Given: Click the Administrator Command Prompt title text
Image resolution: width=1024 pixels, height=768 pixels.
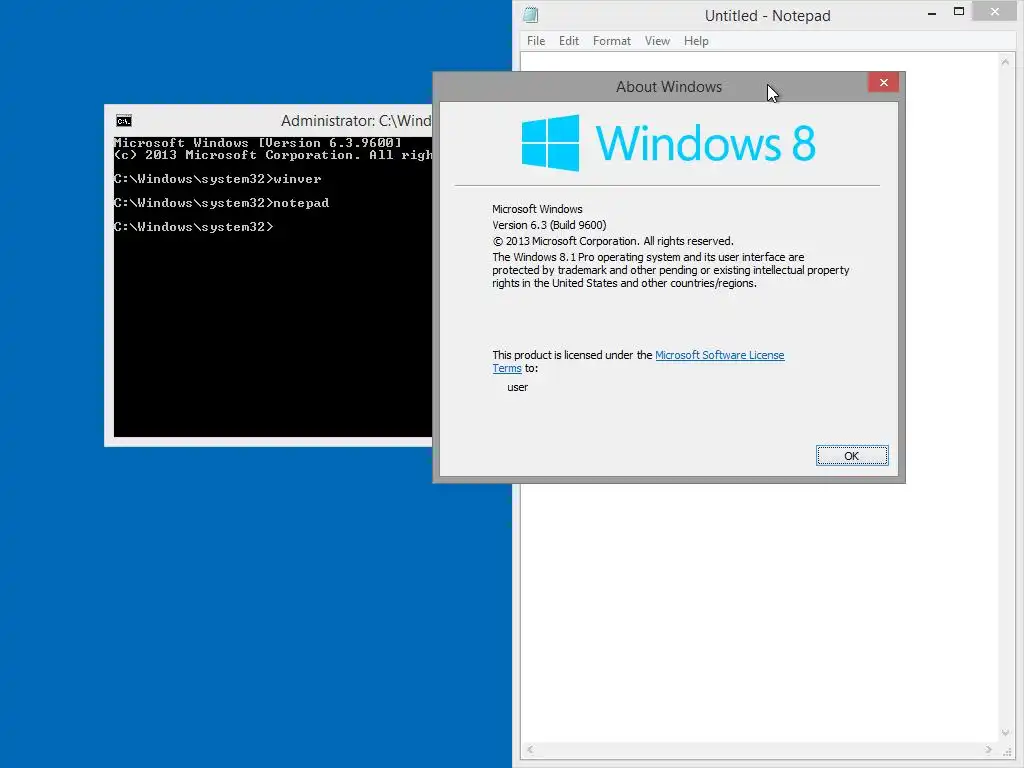Looking at the screenshot, I should [356, 121].
